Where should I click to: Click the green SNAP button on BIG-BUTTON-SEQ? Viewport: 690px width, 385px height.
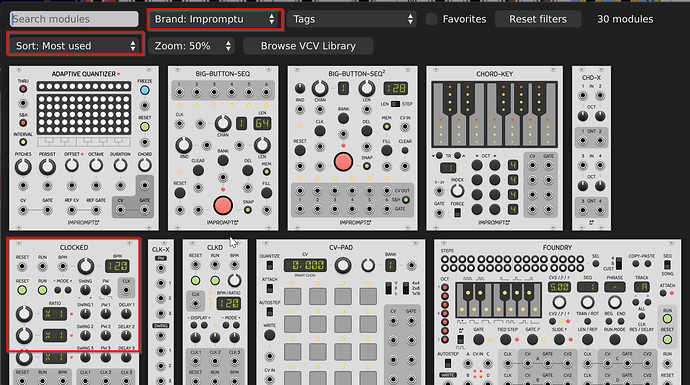pos(248,210)
